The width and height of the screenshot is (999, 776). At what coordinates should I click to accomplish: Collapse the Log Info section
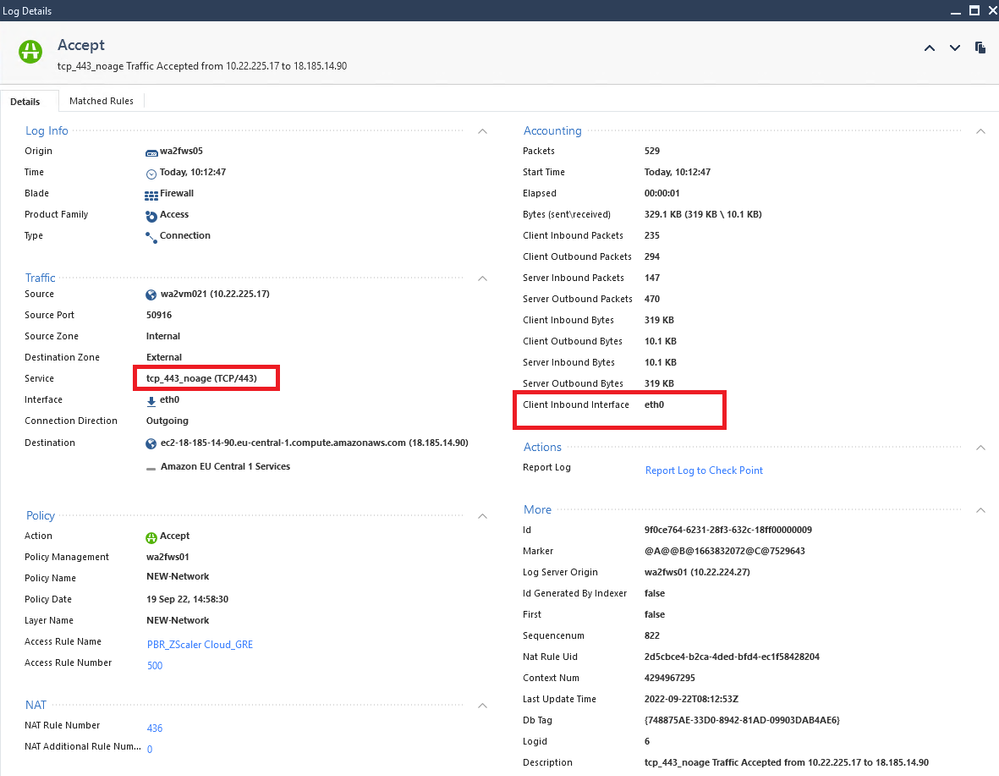(482, 131)
